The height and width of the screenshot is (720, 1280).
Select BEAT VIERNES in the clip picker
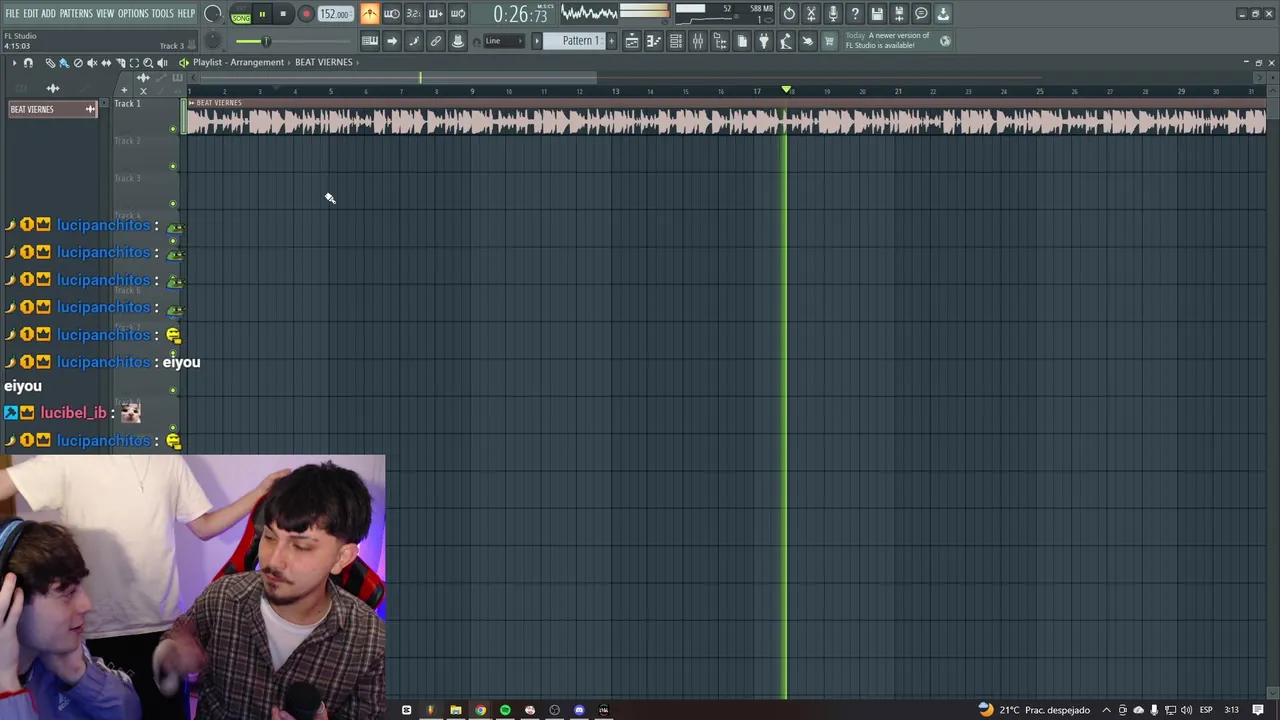[52, 109]
